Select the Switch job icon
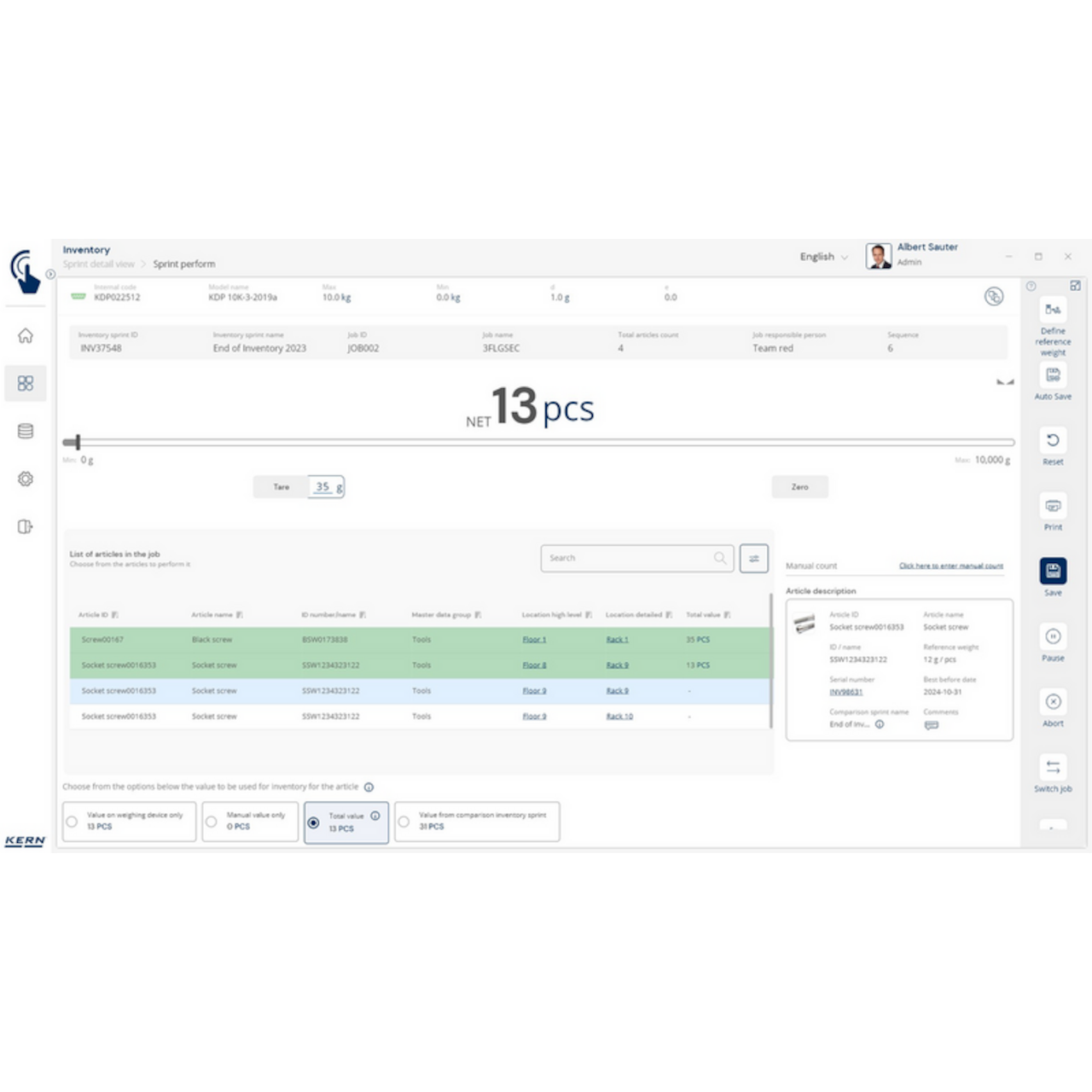 tap(1053, 767)
